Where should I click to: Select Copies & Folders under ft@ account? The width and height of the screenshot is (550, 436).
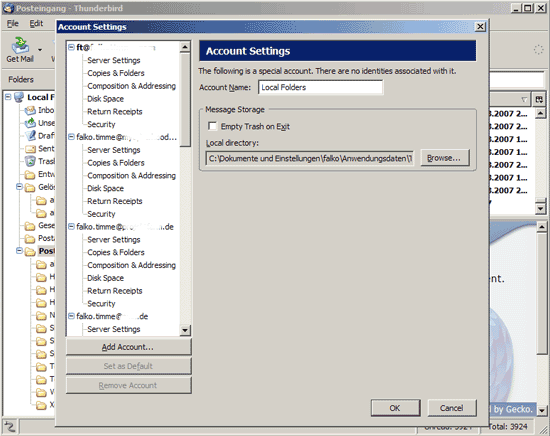(116, 73)
